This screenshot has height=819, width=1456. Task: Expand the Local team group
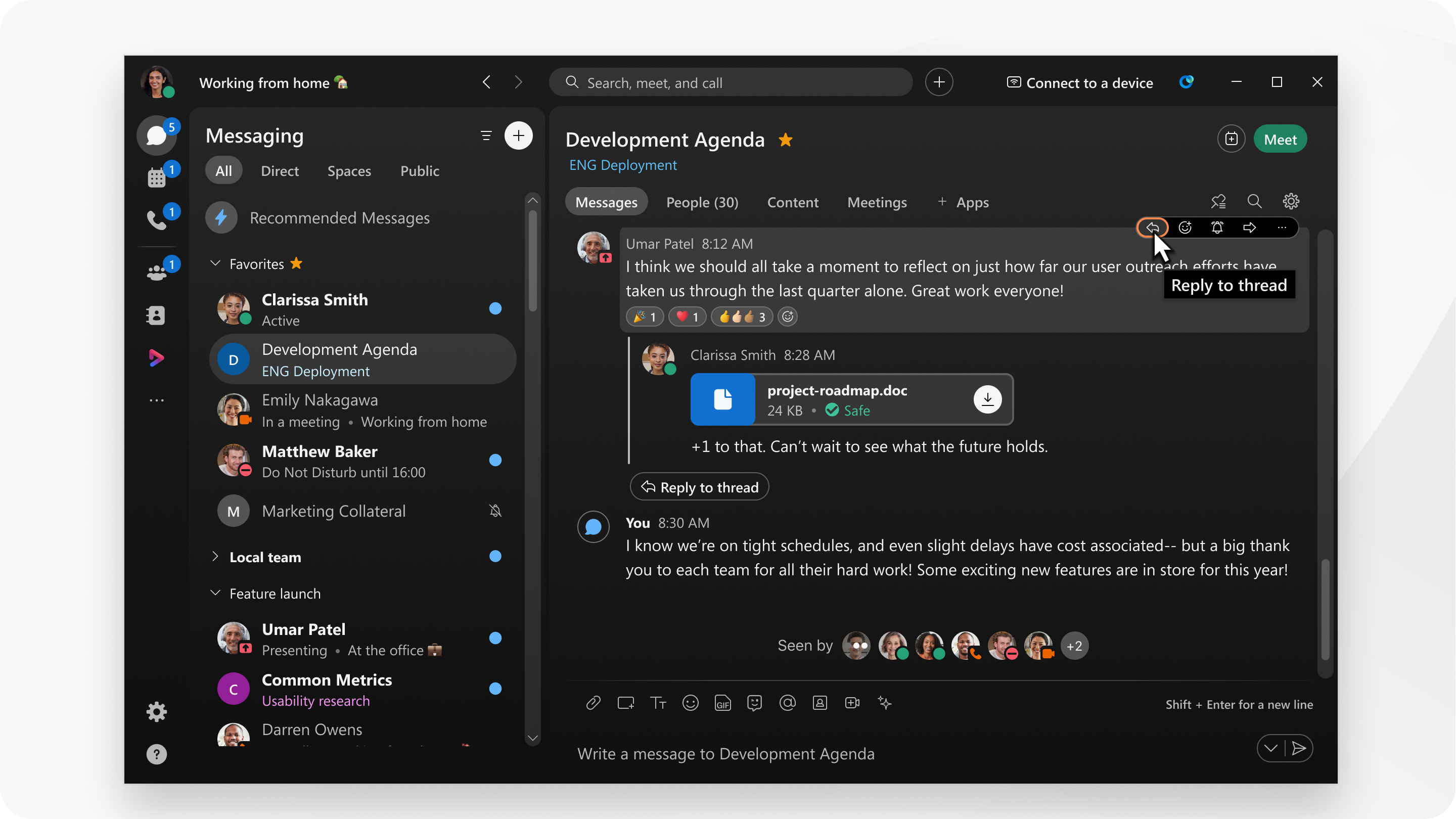(x=215, y=556)
